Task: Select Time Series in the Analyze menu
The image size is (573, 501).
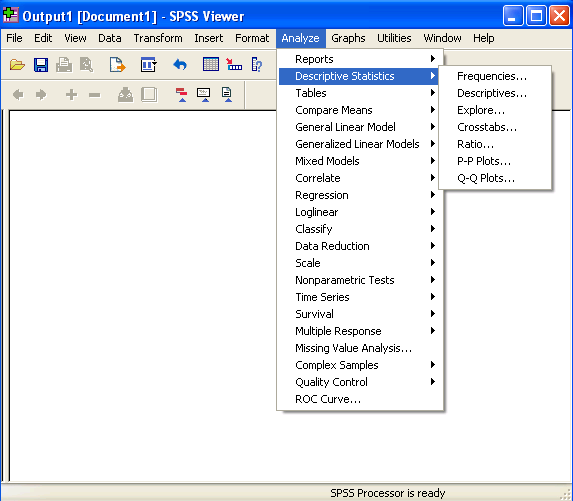Action: (x=360, y=297)
